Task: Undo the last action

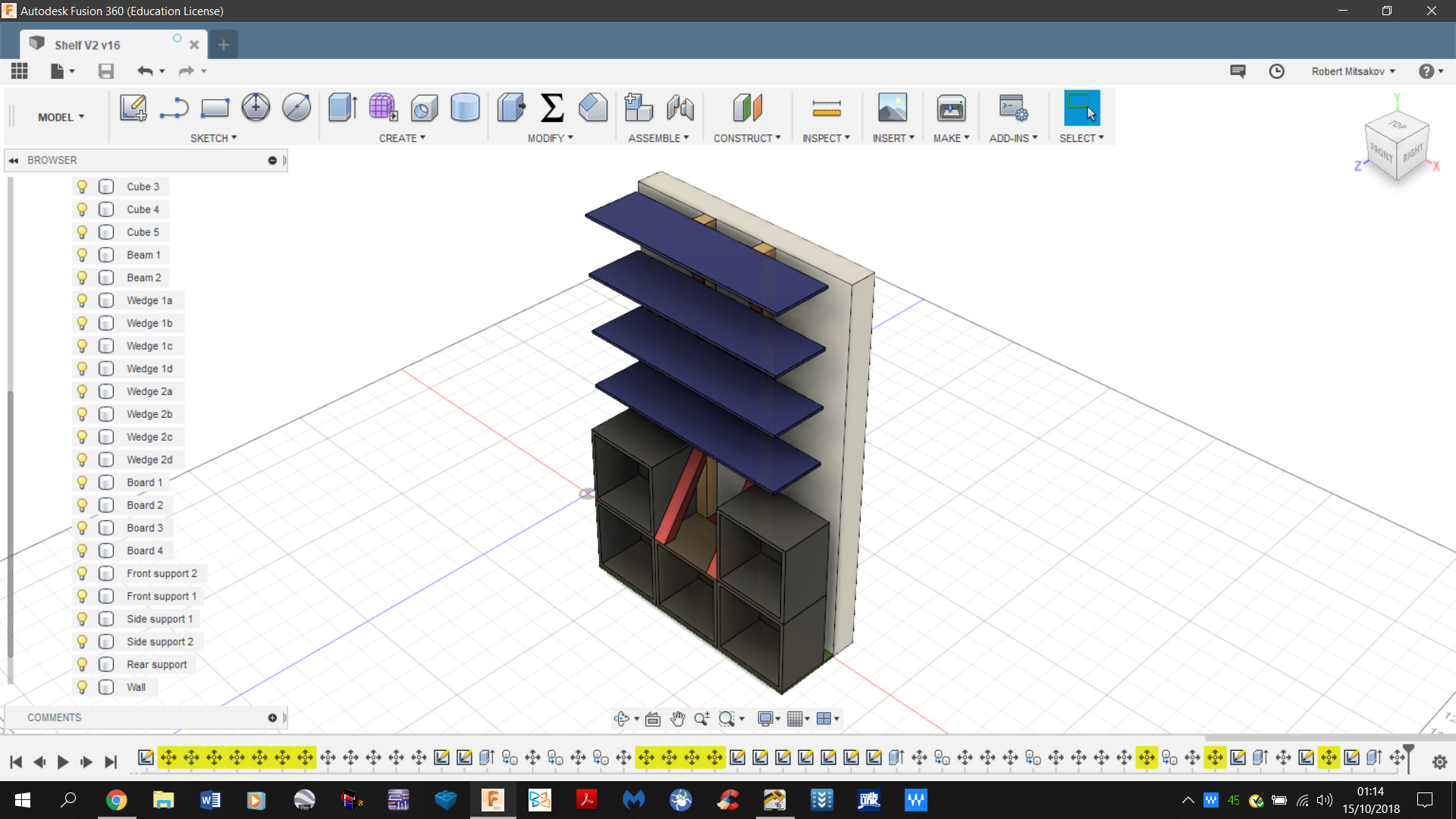Action: click(x=144, y=71)
